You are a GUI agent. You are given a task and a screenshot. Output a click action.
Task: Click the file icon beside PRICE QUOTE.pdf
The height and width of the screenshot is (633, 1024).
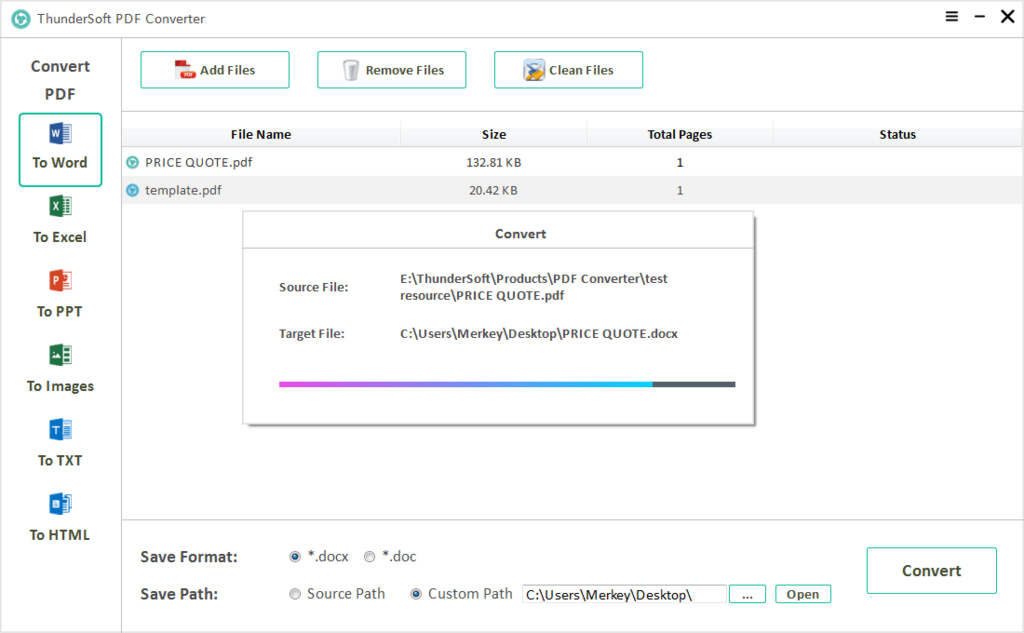[x=133, y=163]
